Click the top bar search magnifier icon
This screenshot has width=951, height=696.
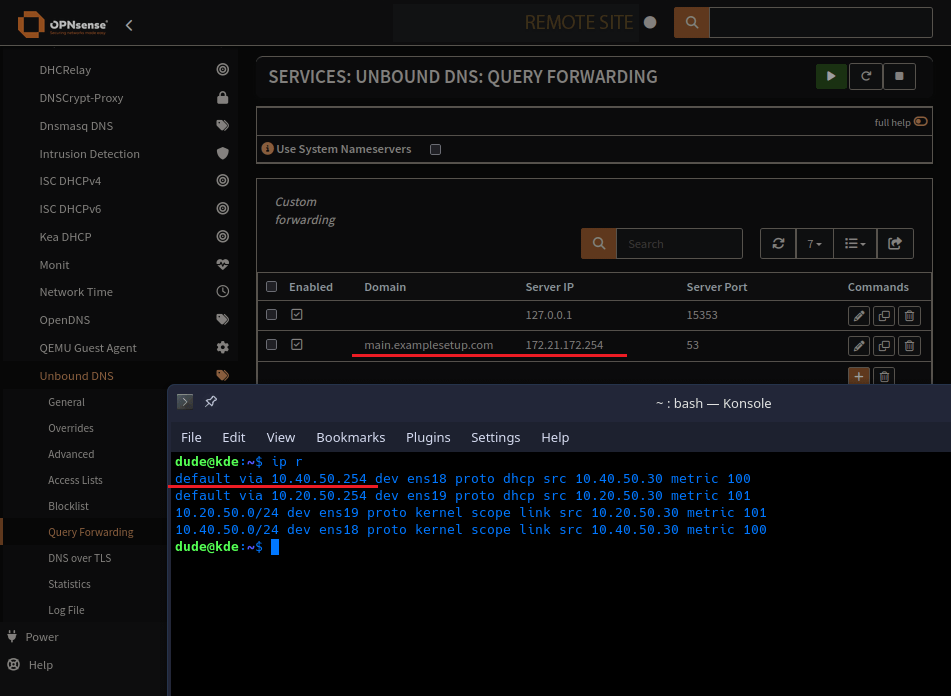pyautogui.click(x=691, y=22)
